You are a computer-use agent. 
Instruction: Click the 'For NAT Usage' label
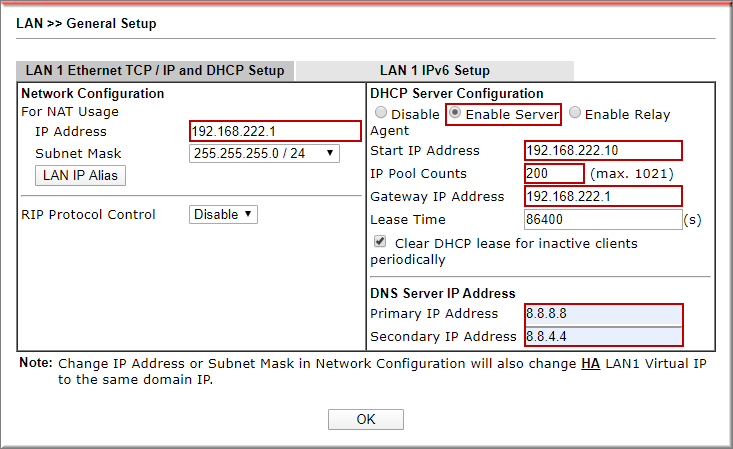70,112
